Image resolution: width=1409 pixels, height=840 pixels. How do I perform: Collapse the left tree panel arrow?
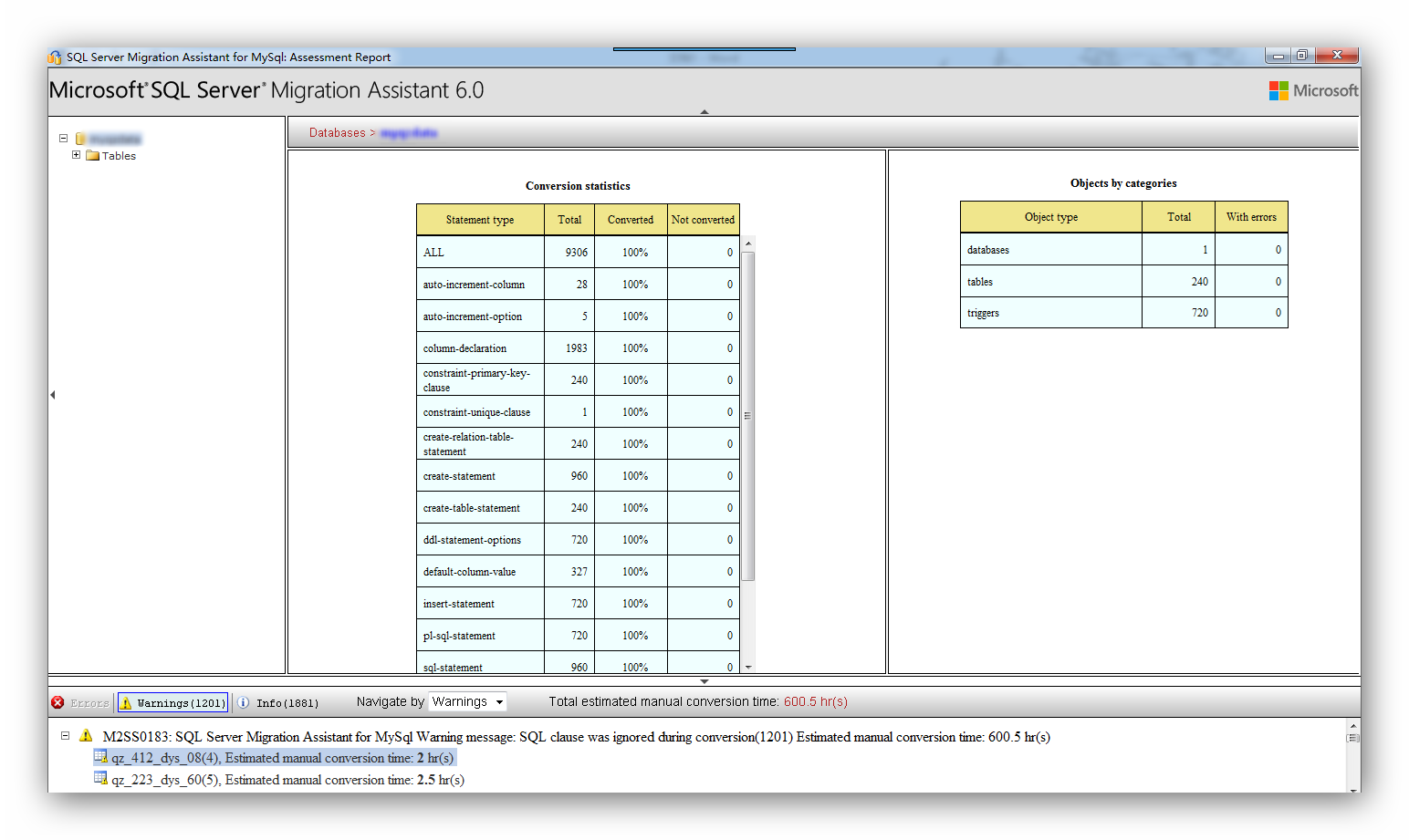pyautogui.click(x=53, y=395)
